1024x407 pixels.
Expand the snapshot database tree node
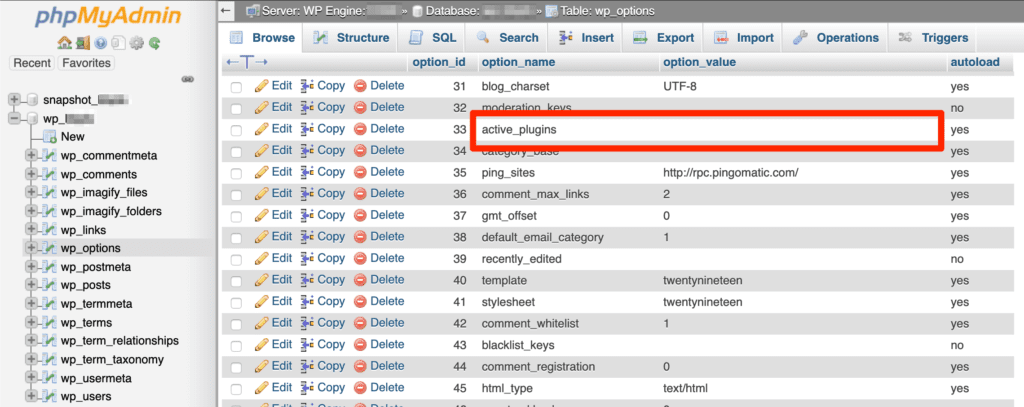pyautogui.click(x=15, y=100)
